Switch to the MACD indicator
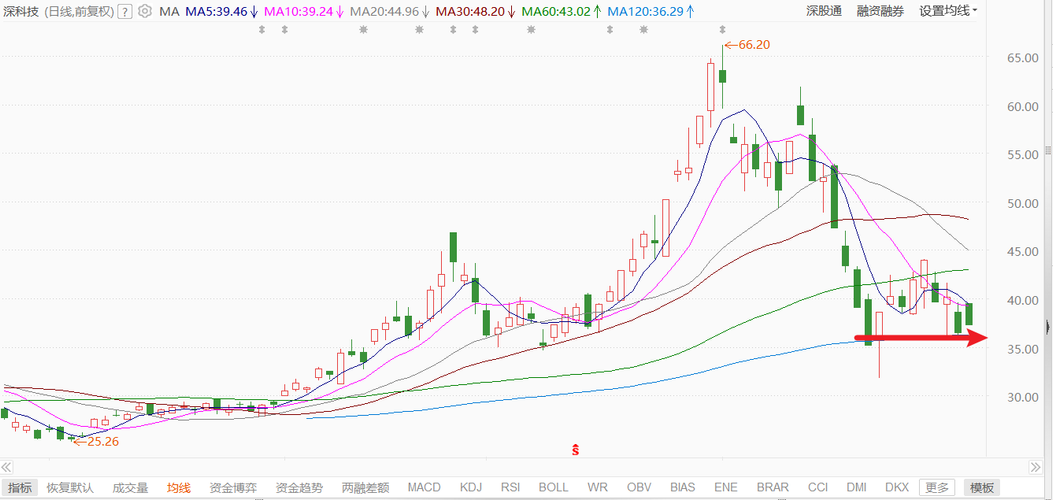This screenshot has width=1053, height=500. coord(424,488)
